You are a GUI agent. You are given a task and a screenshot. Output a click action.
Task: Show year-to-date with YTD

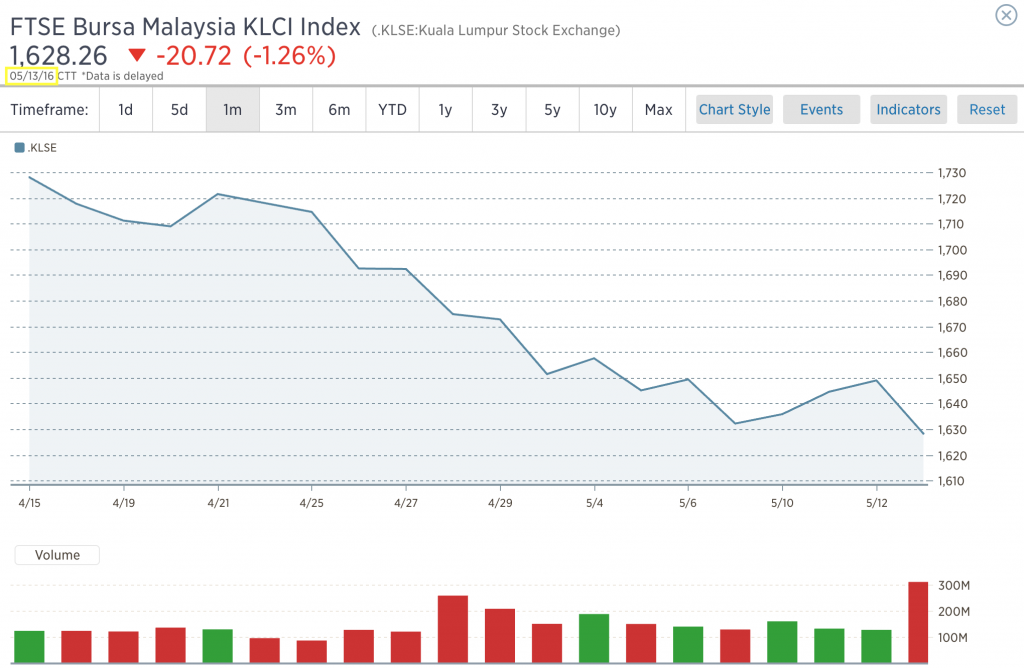pos(392,110)
